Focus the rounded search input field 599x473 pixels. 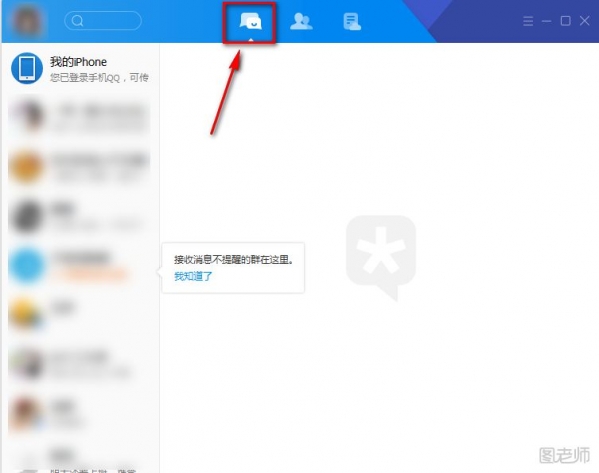(103, 21)
